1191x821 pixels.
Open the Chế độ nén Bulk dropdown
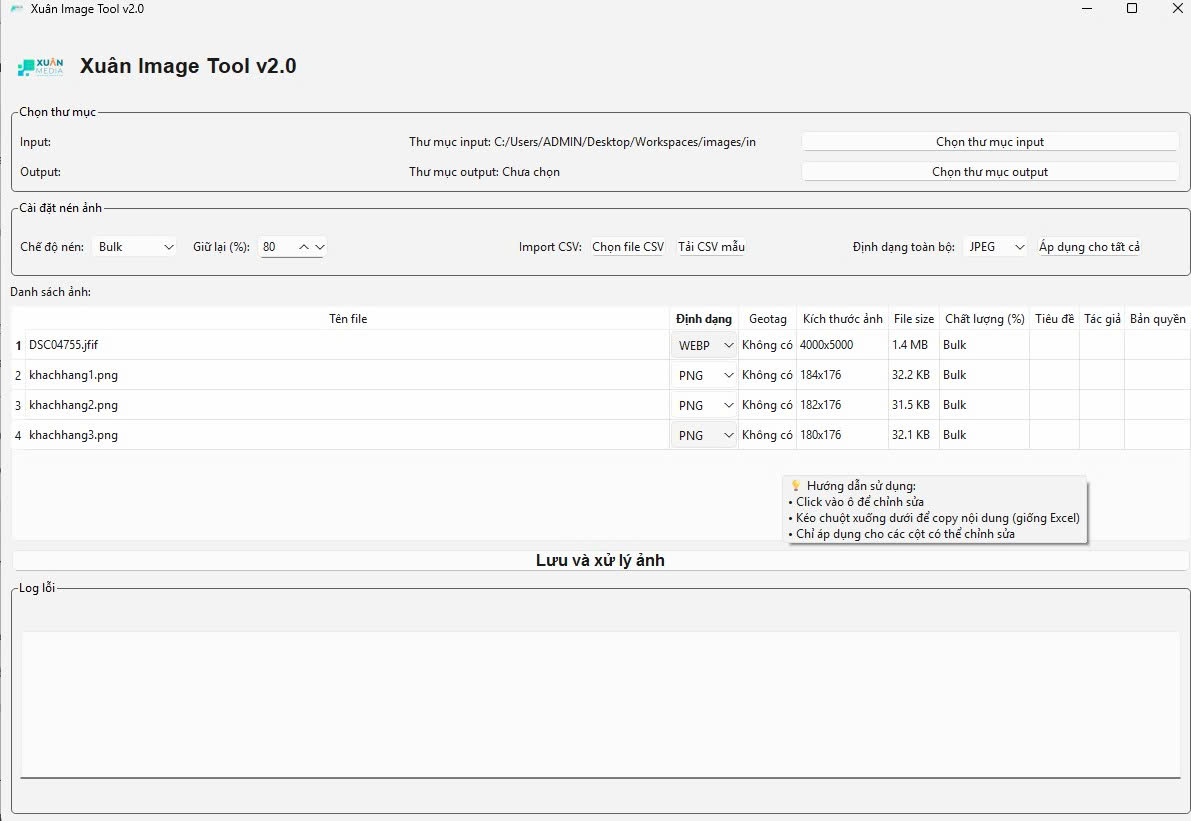pos(134,246)
